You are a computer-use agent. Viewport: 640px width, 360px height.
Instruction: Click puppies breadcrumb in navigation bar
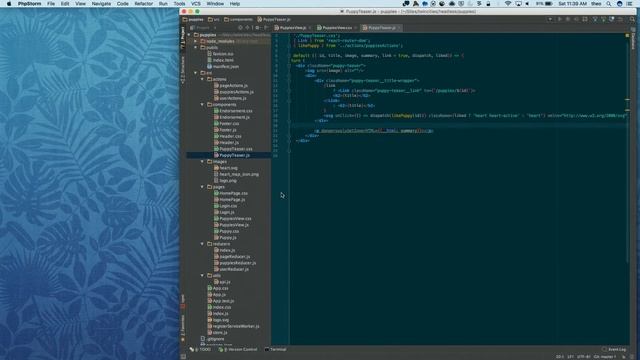coord(193,19)
